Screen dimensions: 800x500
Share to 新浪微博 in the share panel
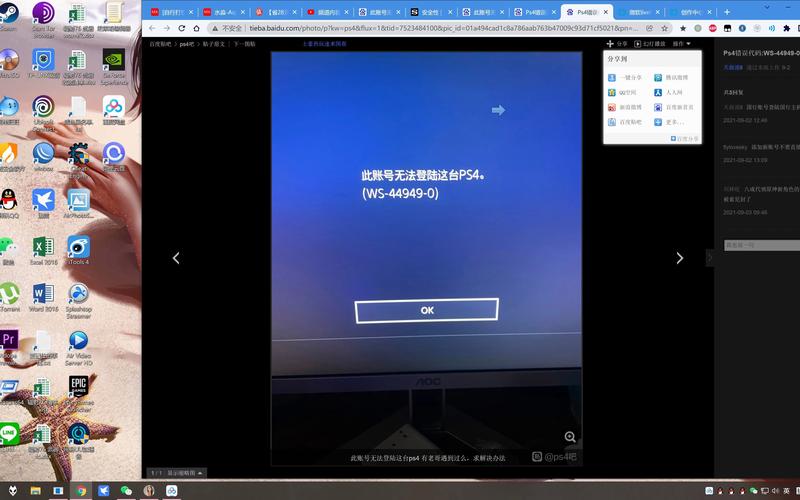[625, 107]
